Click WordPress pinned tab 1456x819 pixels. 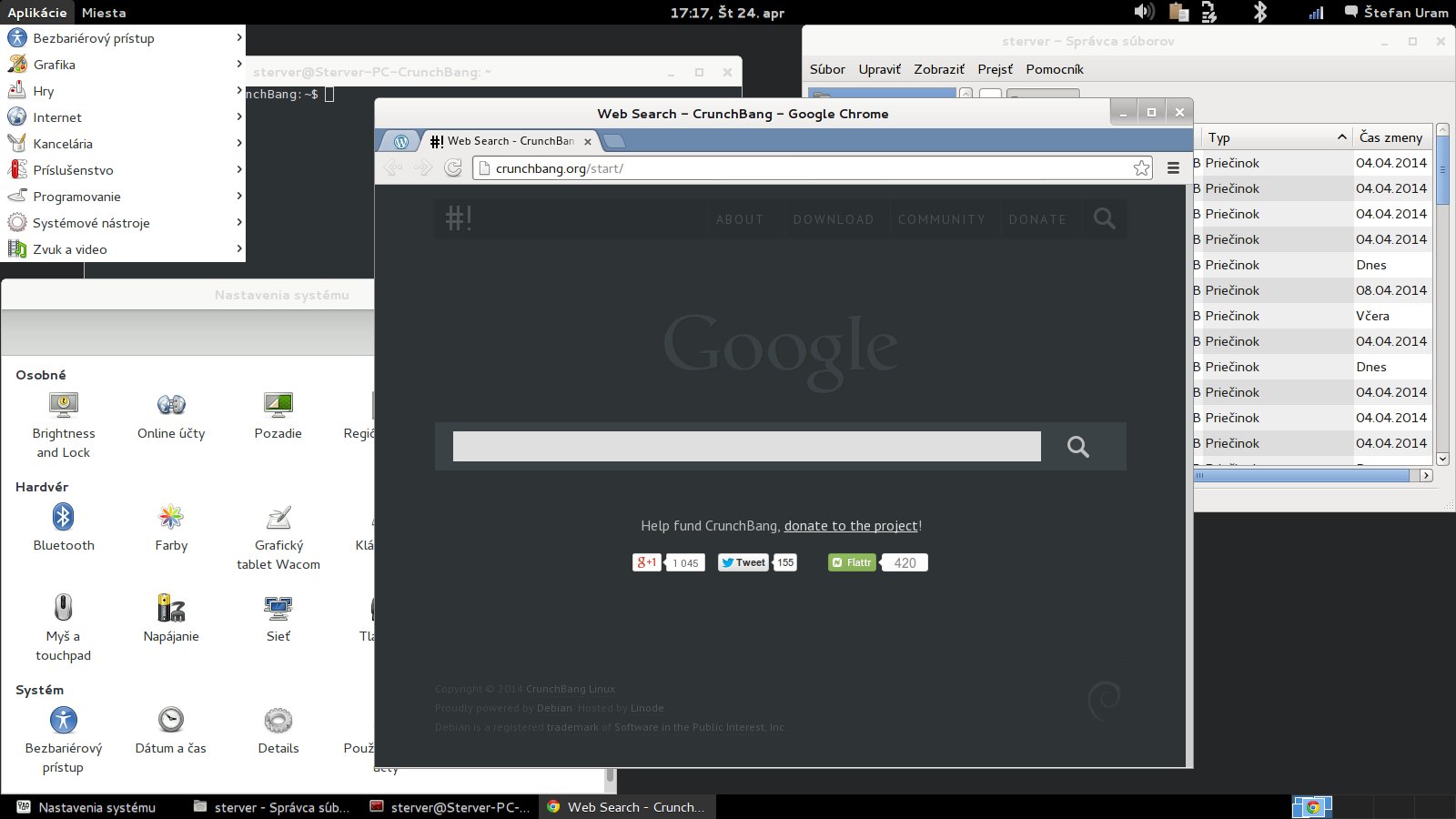click(x=401, y=141)
